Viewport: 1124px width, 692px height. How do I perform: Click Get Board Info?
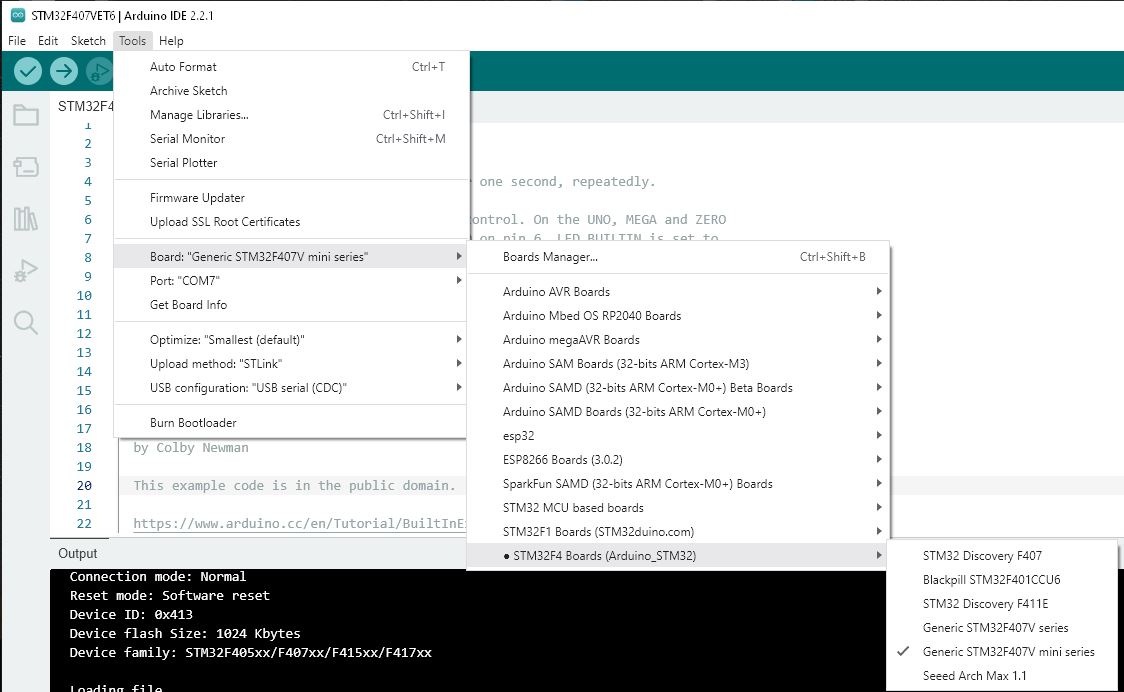290,305
